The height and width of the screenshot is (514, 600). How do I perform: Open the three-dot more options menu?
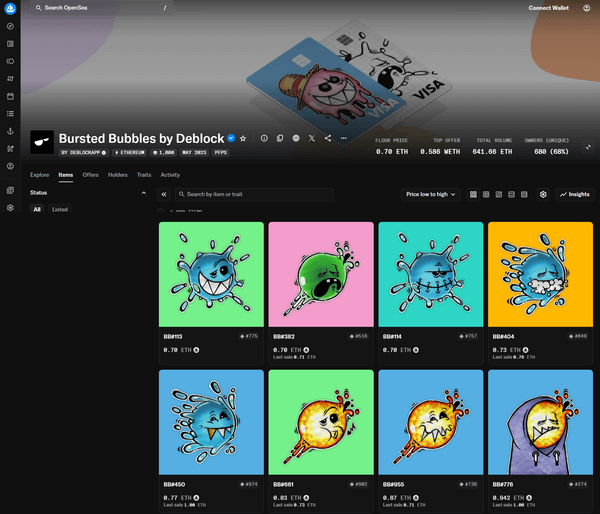point(344,138)
